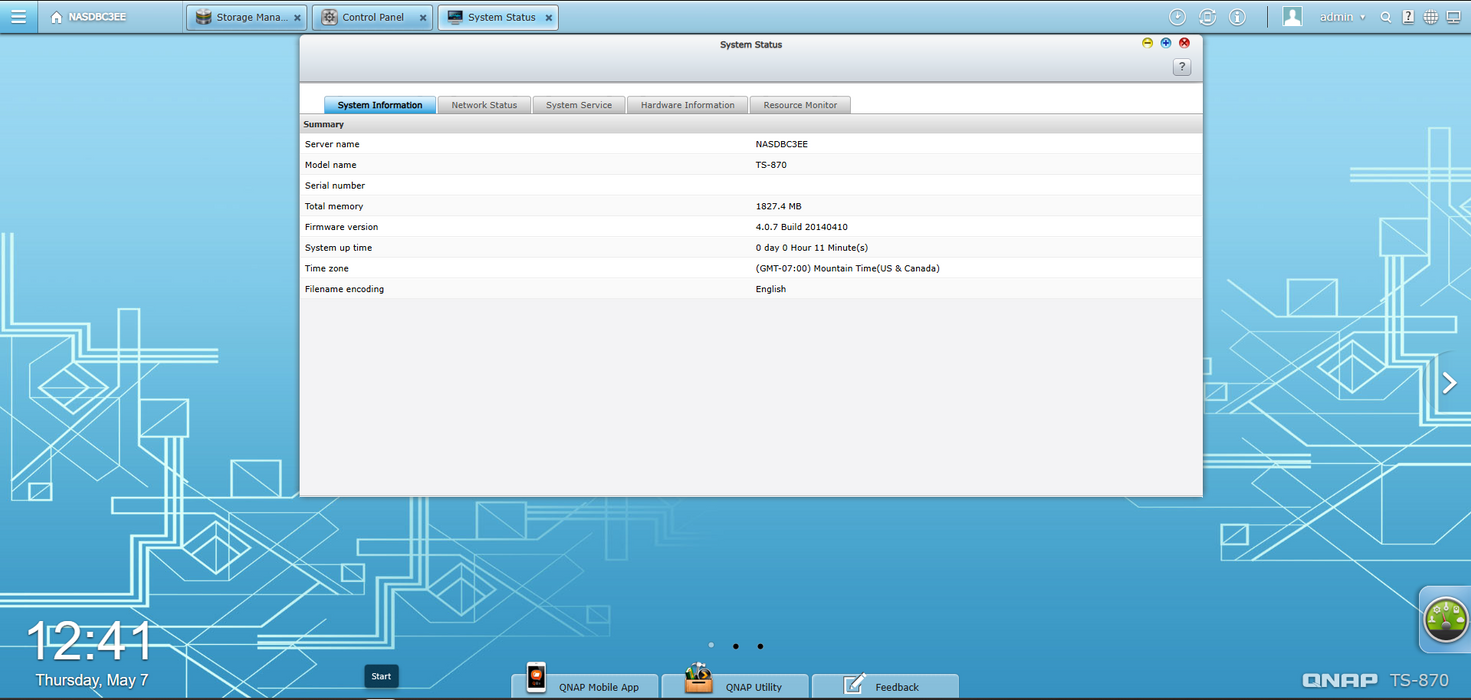
Task: Open the Feedback link
Action: tap(885, 686)
